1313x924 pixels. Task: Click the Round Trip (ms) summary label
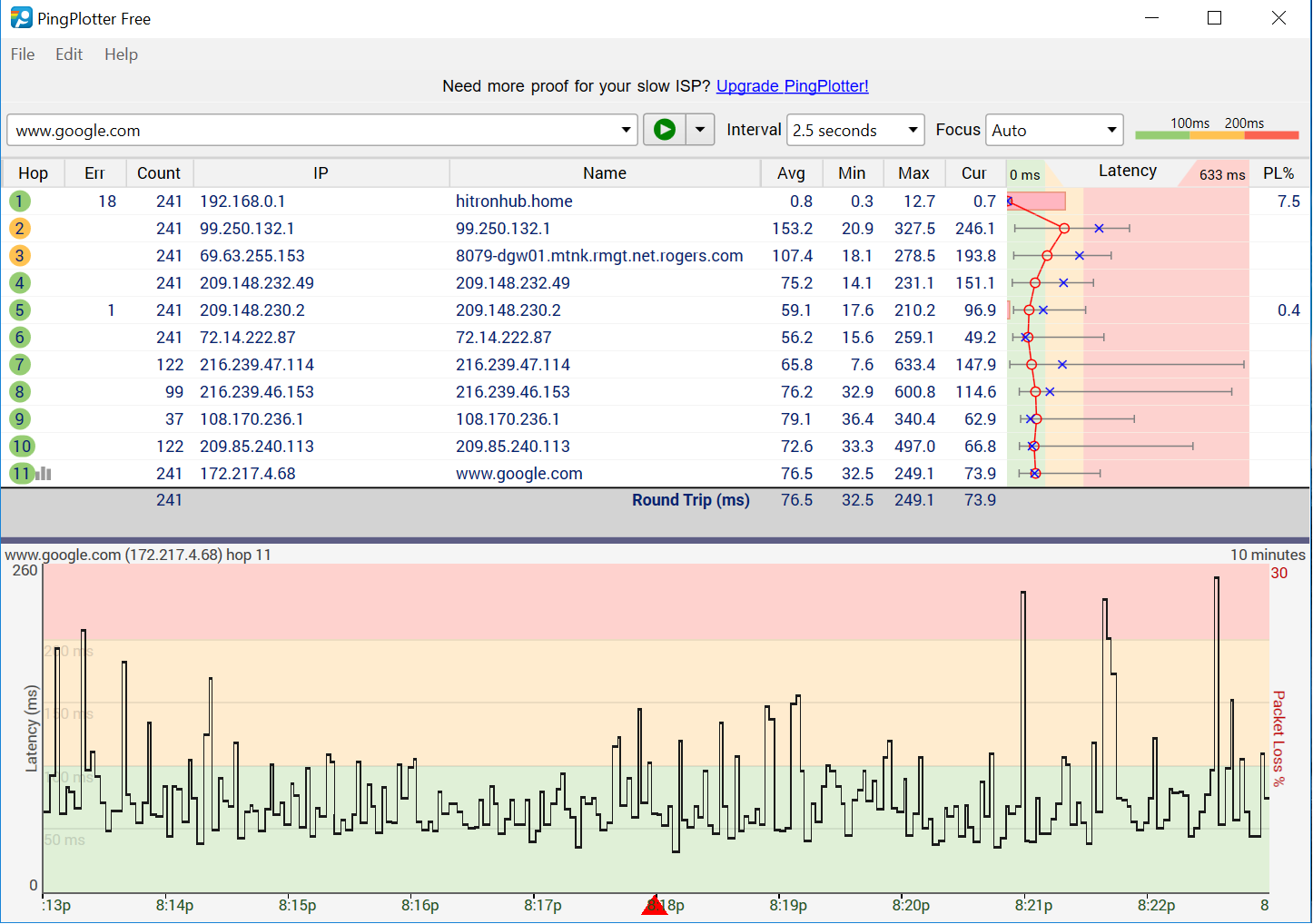pos(691,500)
